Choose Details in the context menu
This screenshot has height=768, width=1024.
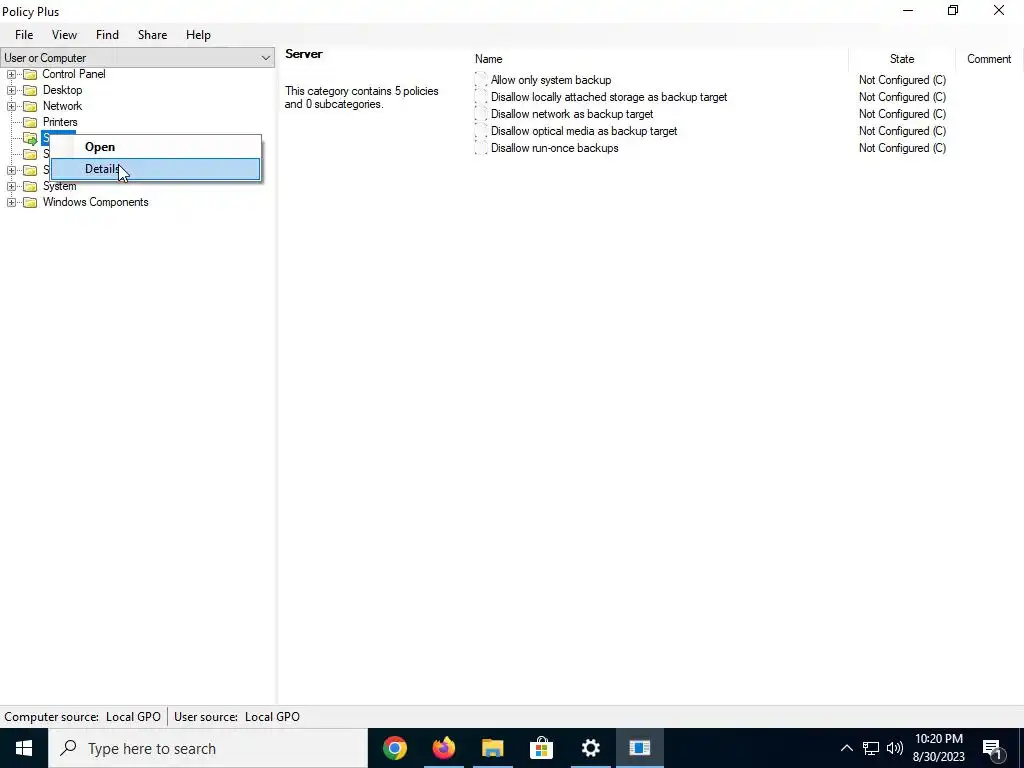click(x=155, y=169)
